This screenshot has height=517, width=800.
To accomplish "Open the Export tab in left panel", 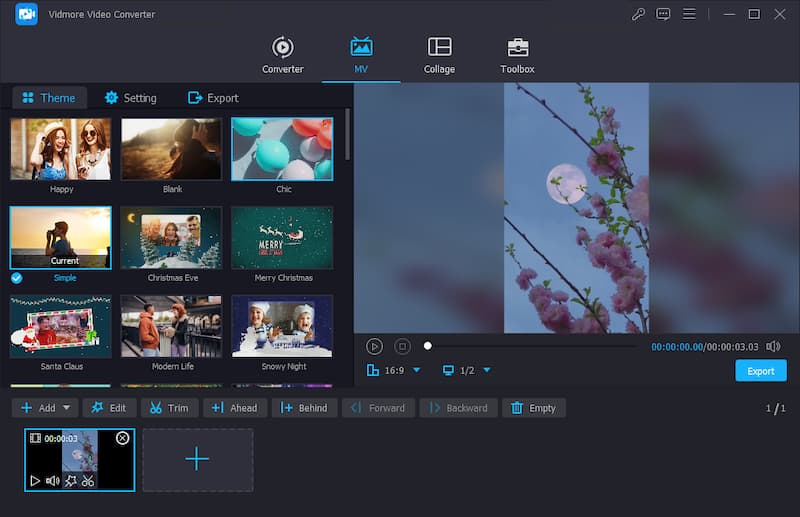I will tap(213, 97).
